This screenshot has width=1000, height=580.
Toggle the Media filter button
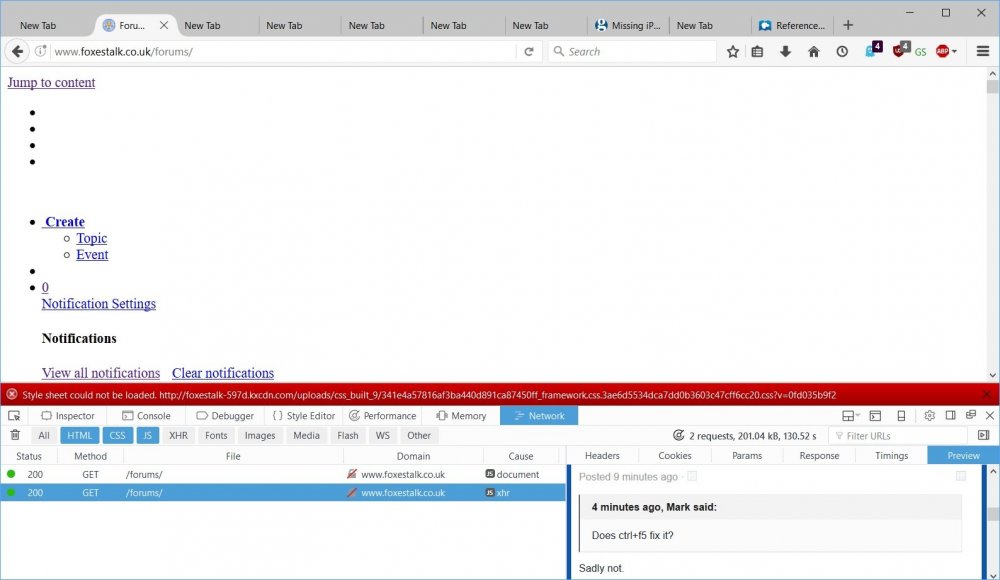pyautogui.click(x=306, y=435)
